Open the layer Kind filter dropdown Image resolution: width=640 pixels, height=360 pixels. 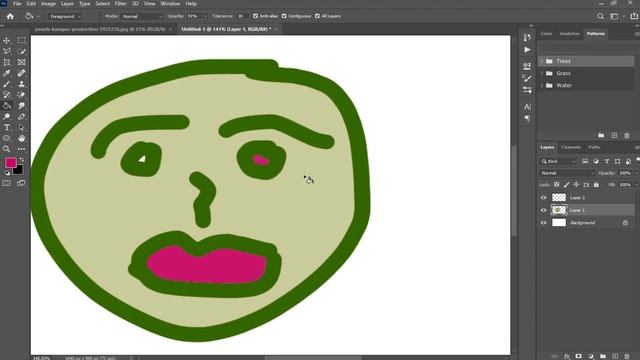pos(558,162)
